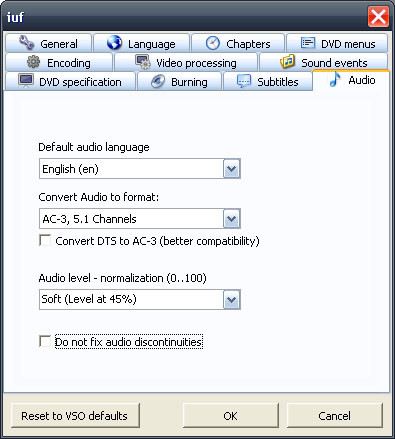Click the music folder icon on Sound events tab
Screen dimensions: 395x439
click(x=287, y=61)
